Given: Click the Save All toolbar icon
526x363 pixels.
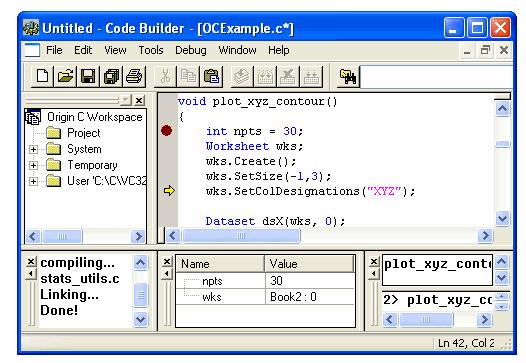Looking at the screenshot, I should pos(111,76).
